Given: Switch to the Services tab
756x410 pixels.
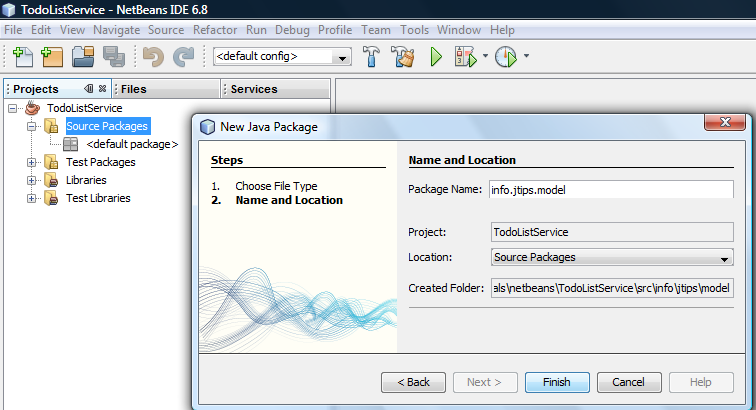Looking at the screenshot, I should coord(275,89).
